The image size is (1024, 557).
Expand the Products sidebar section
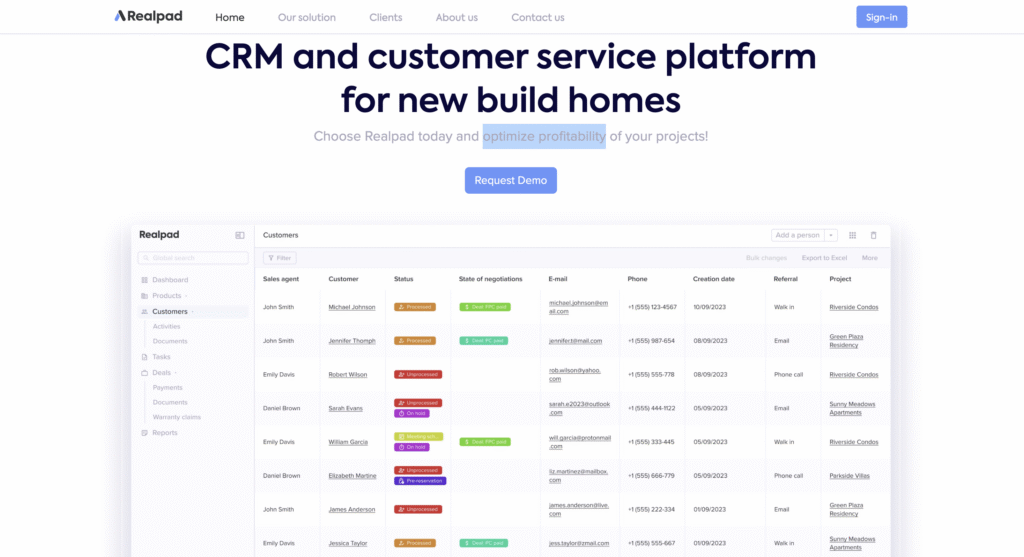[166, 296]
